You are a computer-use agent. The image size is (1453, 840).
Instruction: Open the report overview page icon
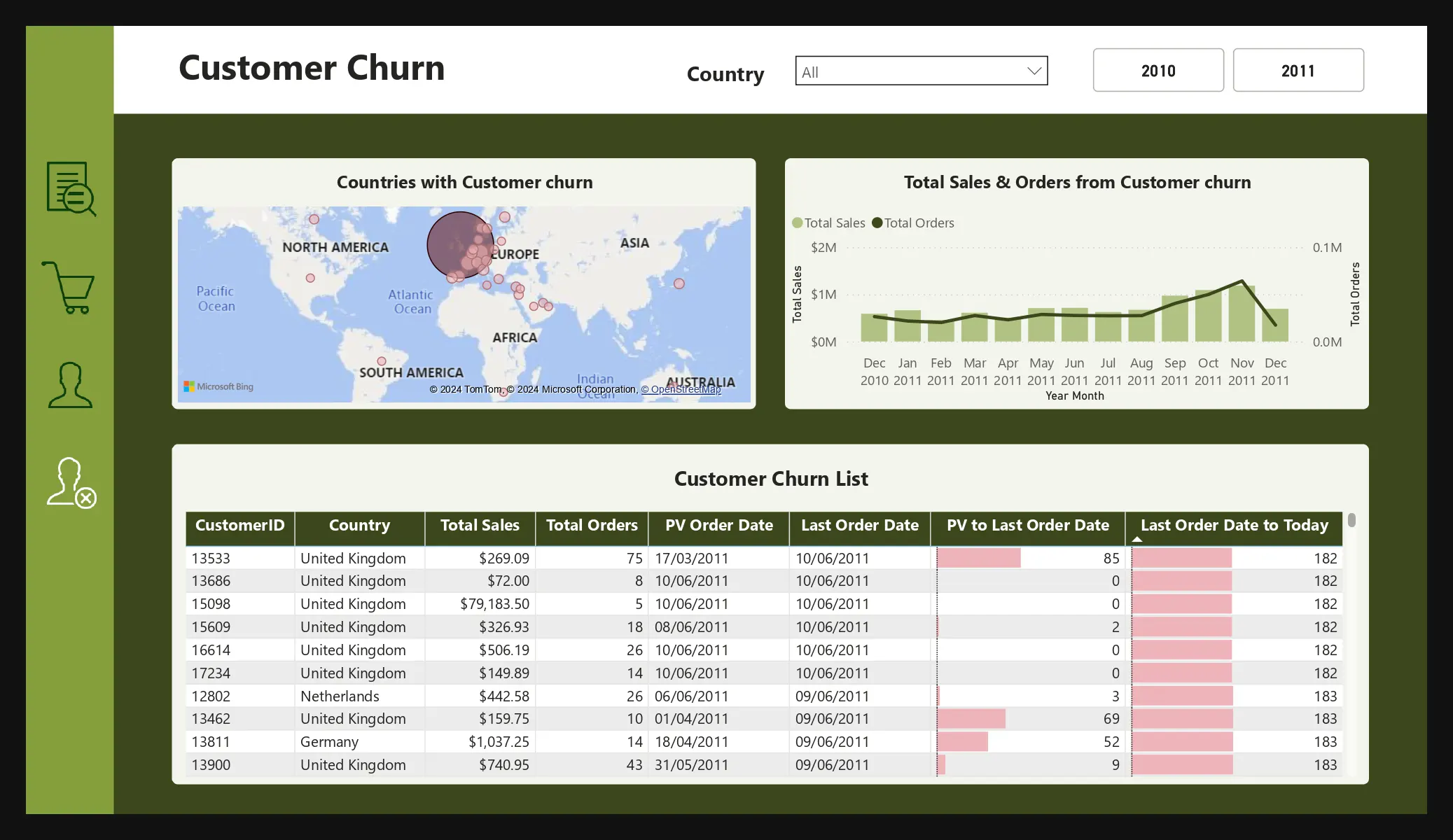point(71,188)
